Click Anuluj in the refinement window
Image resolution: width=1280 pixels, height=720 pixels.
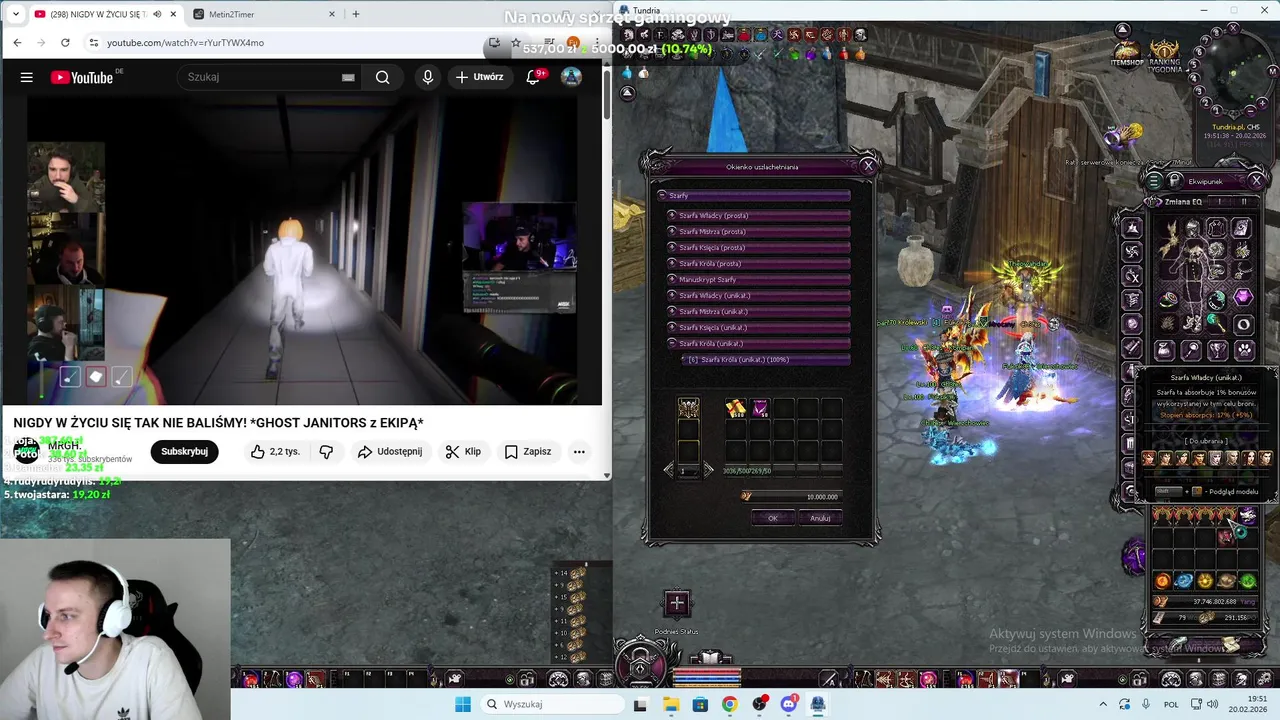pyautogui.click(x=820, y=518)
